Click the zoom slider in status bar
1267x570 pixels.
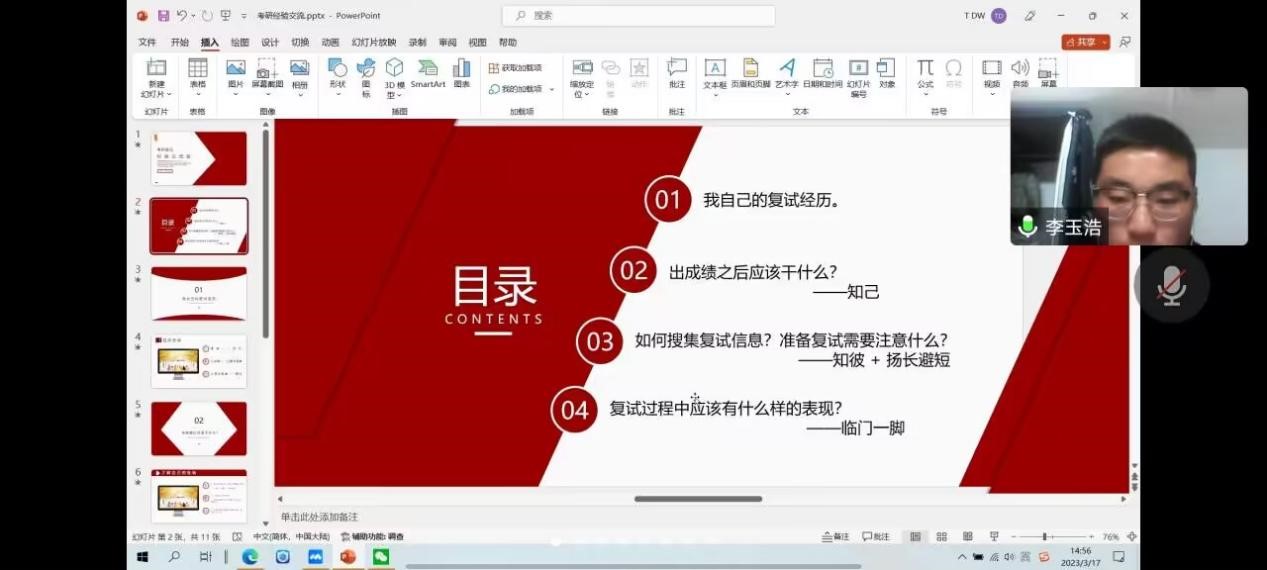point(1045,537)
